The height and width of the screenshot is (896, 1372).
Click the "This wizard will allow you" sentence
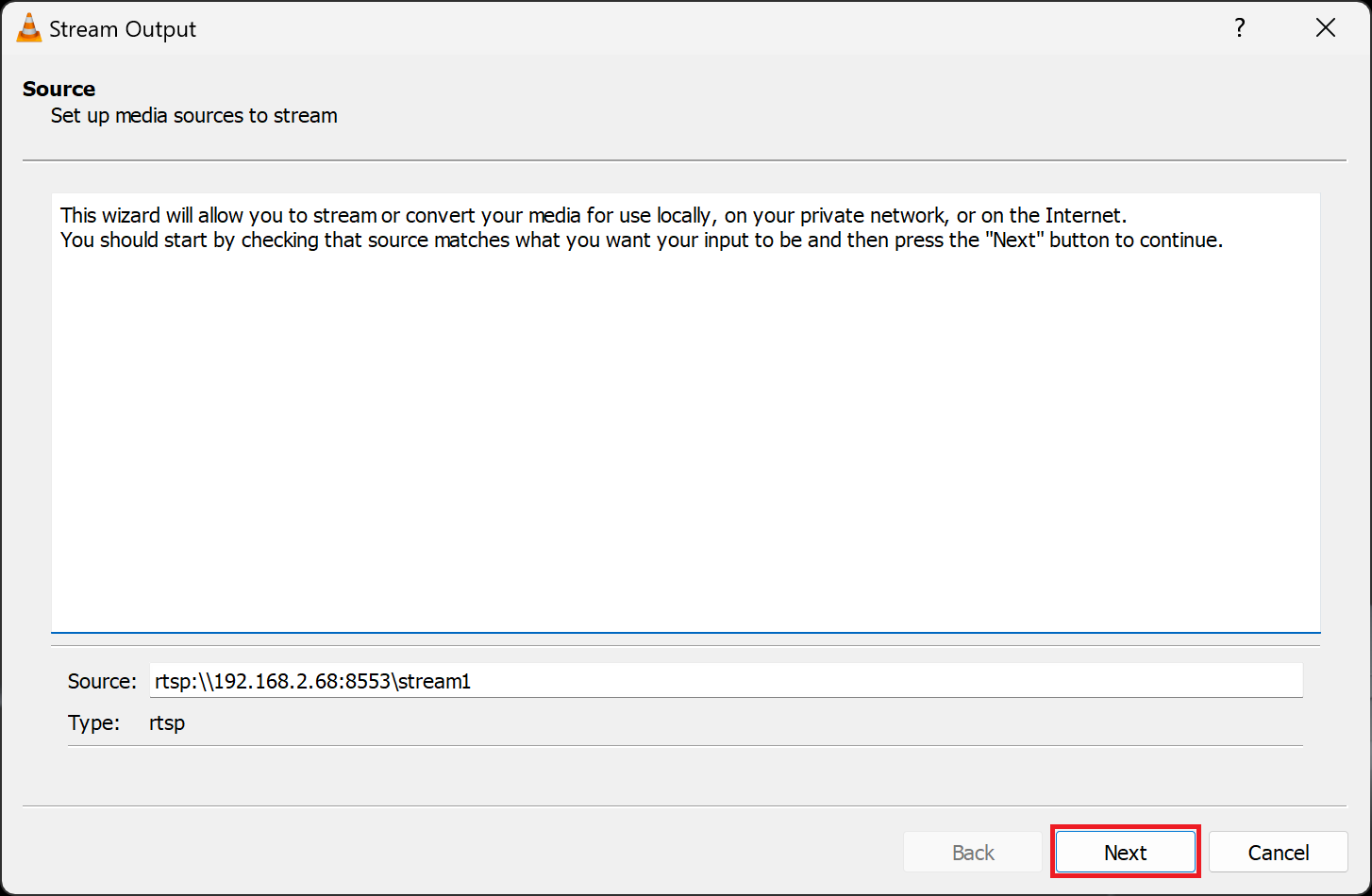click(593, 215)
